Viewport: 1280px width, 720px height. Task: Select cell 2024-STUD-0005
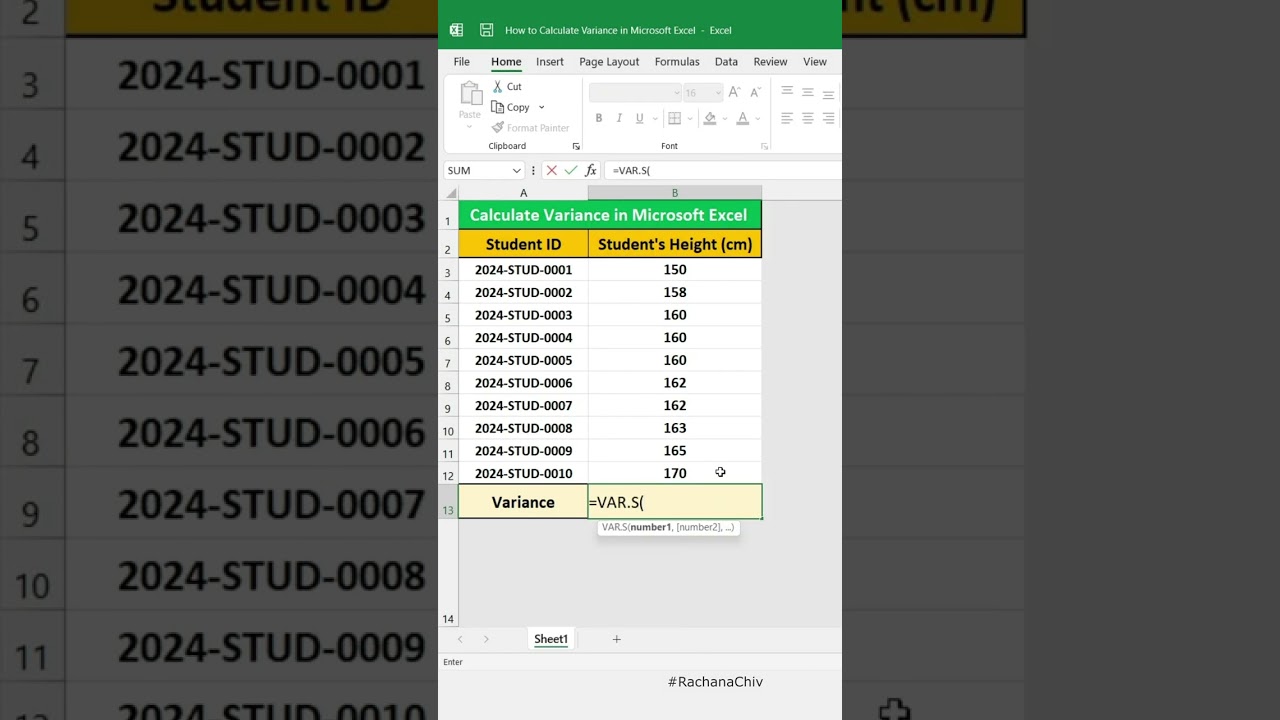[x=523, y=360]
